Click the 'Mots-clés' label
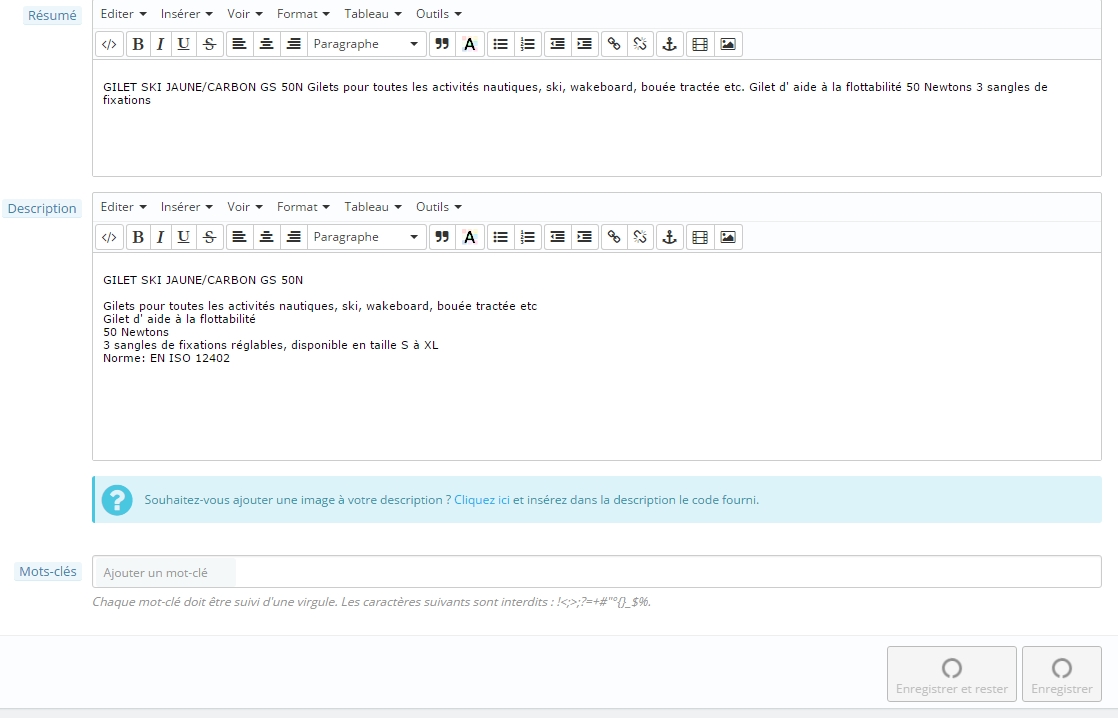1118x718 pixels. click(48, 571)
